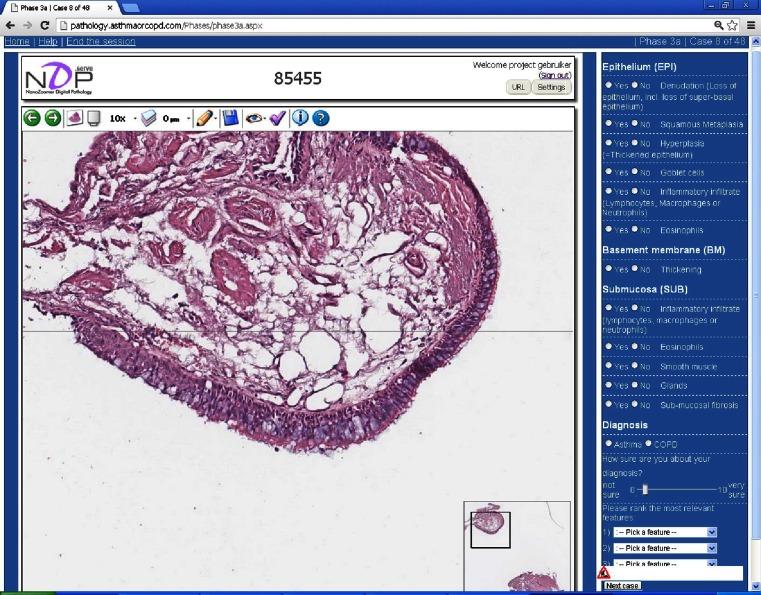Open the second Pick a feature dropdown
The height and width of the screenshot is (595, 761).
[x=664, y=548]
